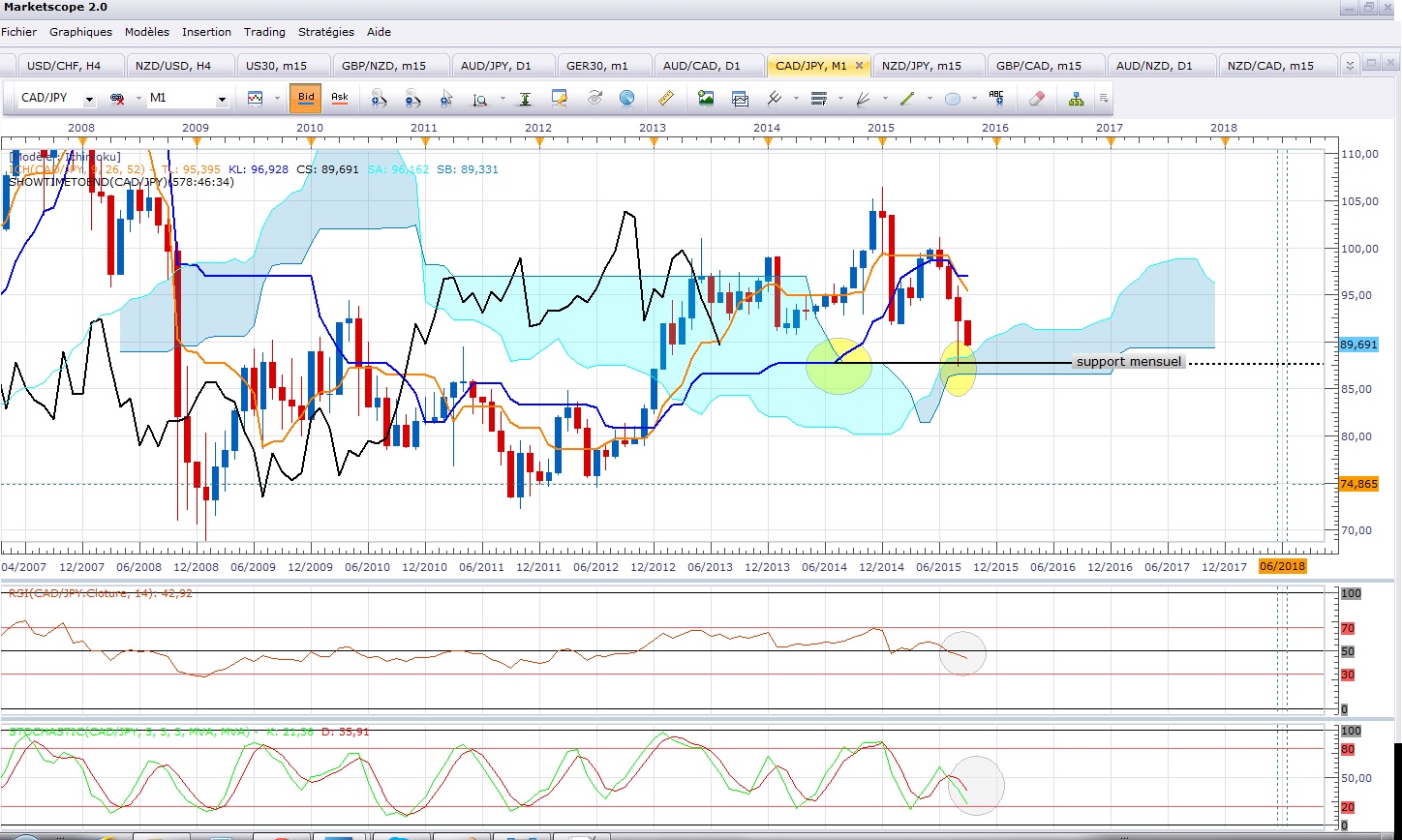Open the Fichier menu
This screenshot has width=1402, height=840.
[x=18, y=32]
